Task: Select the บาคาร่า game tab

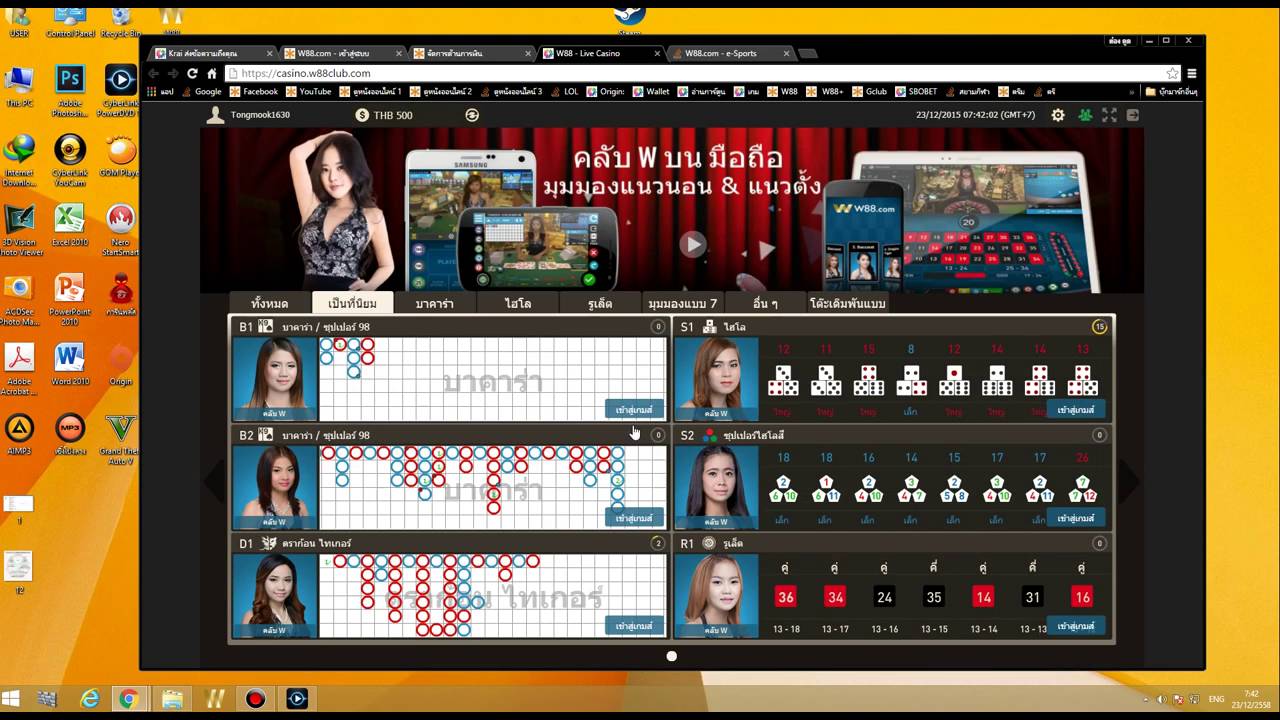Action: pos(435,303)
